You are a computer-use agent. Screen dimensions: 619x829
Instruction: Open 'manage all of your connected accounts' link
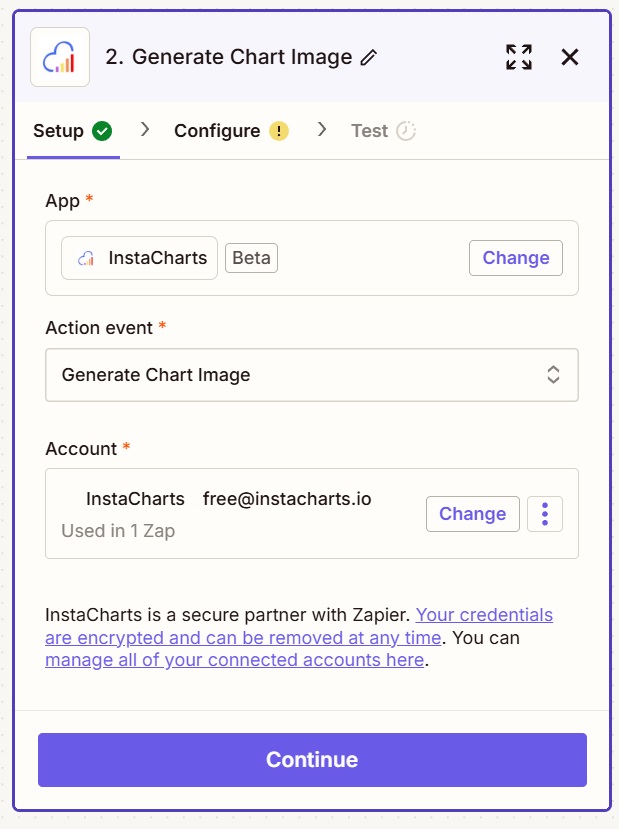click(235, 660)
